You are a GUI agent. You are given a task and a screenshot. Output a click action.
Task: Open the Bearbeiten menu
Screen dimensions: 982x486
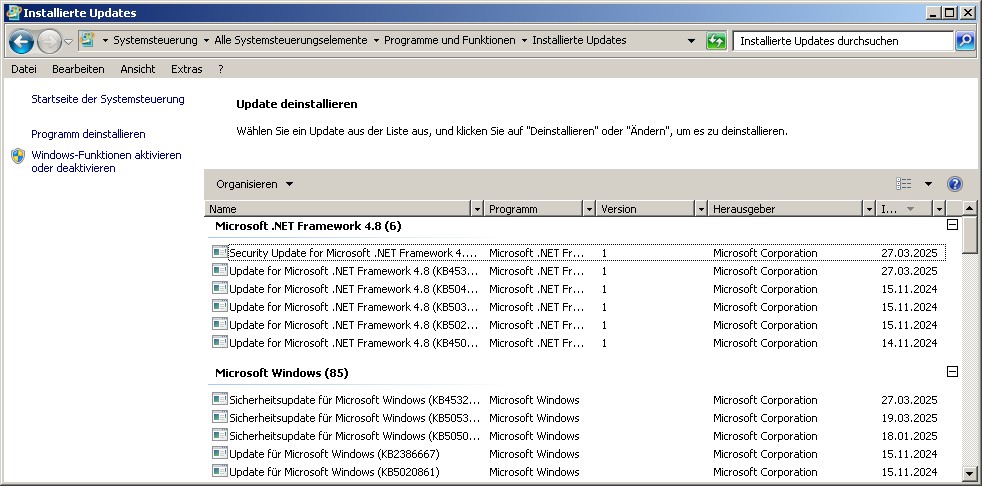pos(78,69)
